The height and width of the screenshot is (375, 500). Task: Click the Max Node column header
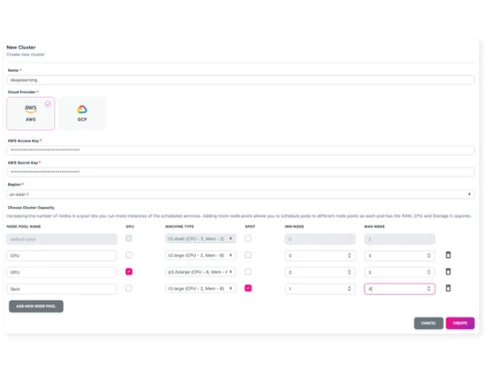pyautogui.click(x=374, y=226)
